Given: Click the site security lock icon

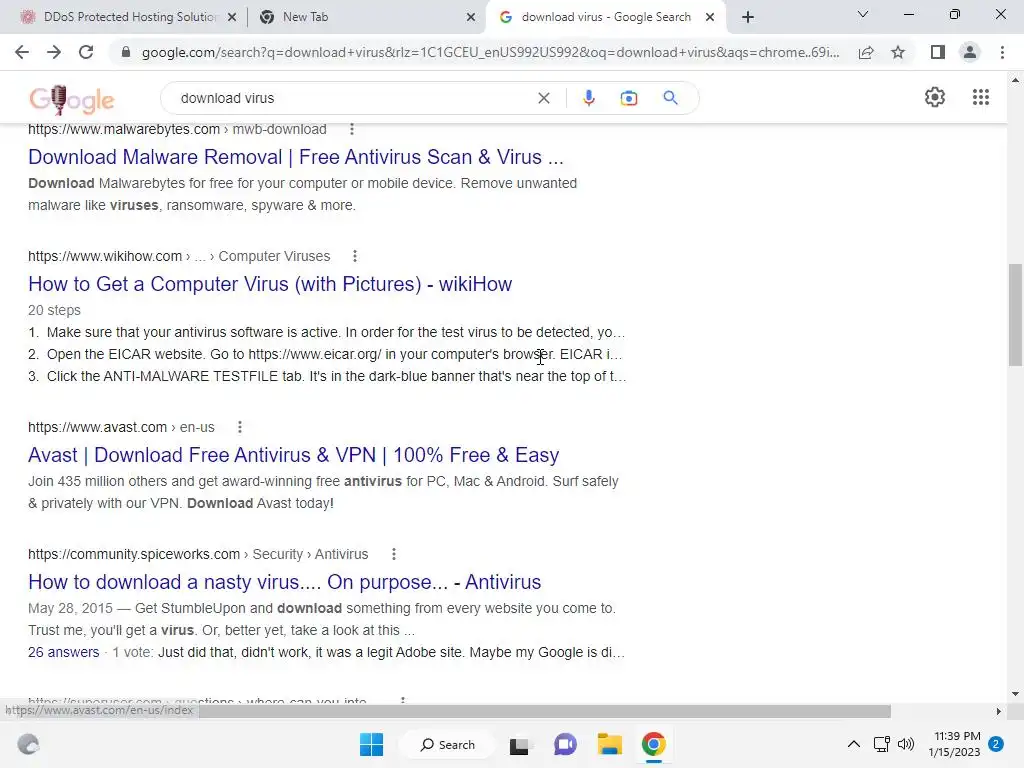Looking at the screenshot, I should click(126, 52).
